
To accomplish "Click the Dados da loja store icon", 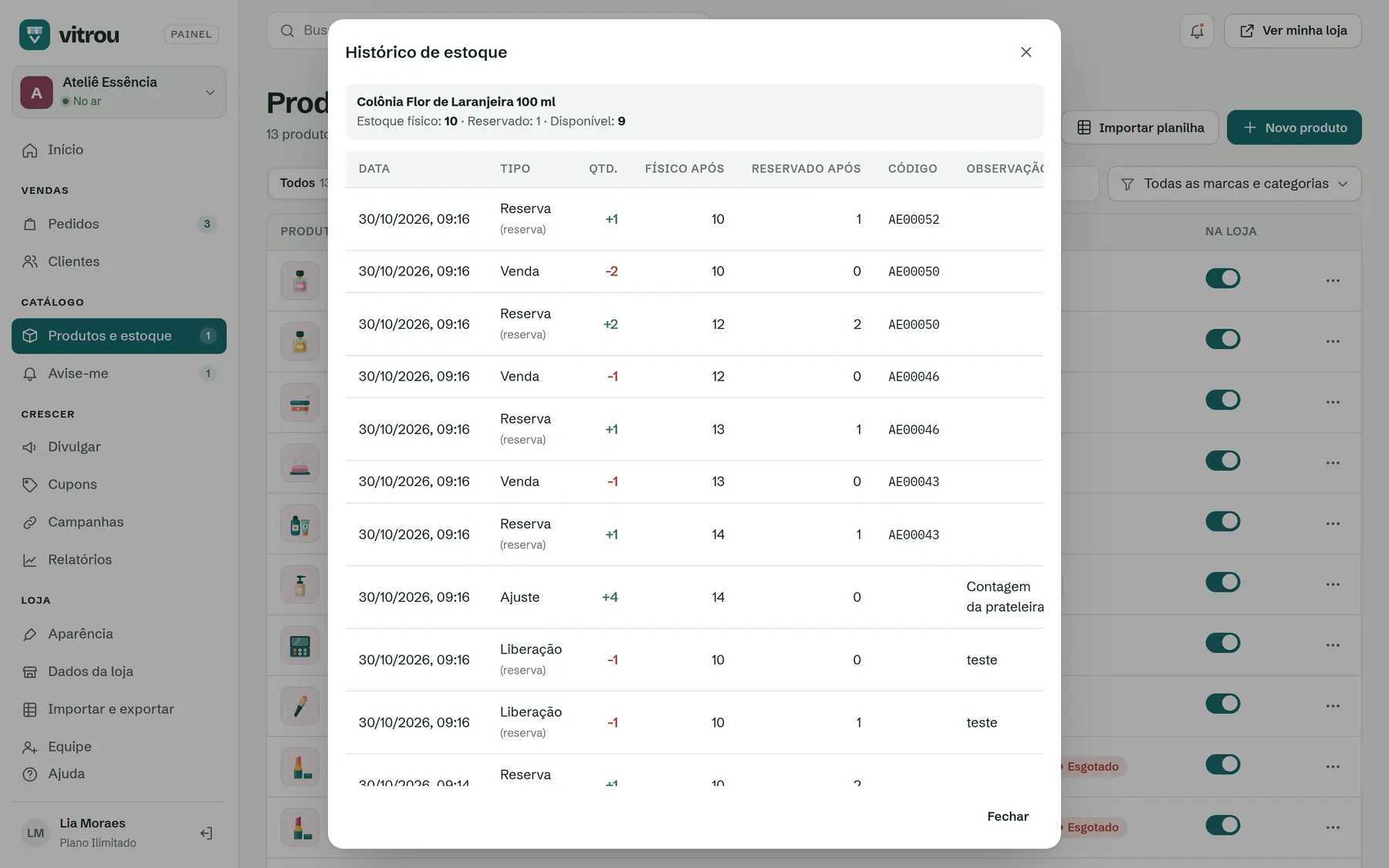I will tap(30, 672).
